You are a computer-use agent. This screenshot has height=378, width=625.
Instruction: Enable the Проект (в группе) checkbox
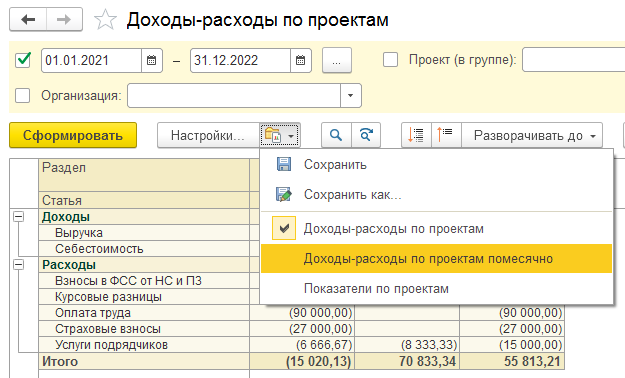click(390, 60)
